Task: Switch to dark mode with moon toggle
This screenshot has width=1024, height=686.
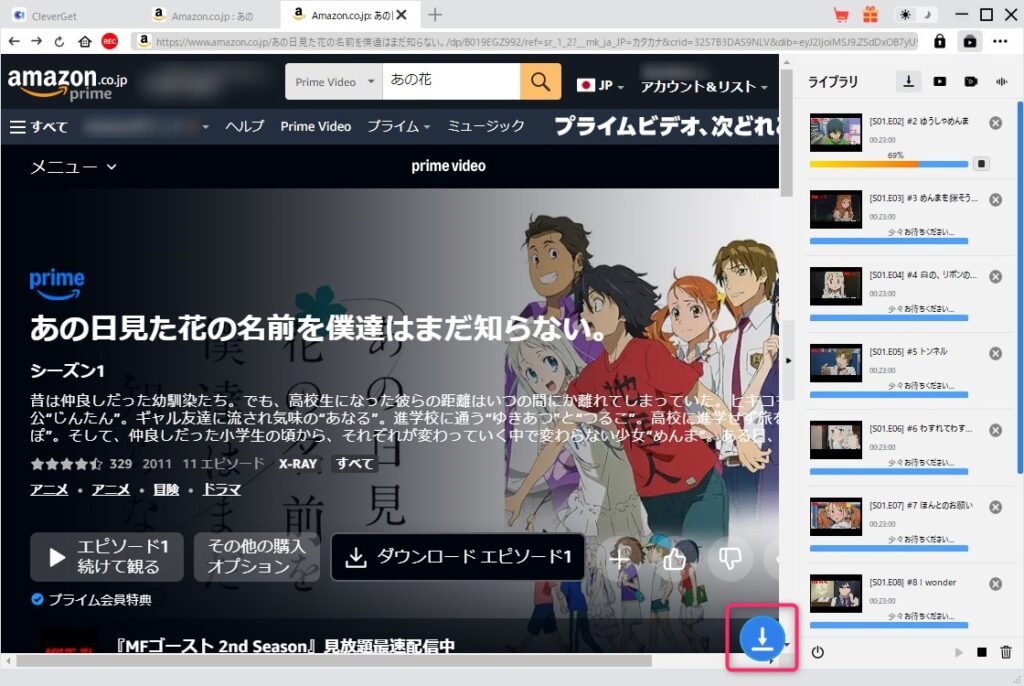Action: click(x=925, y=15)
